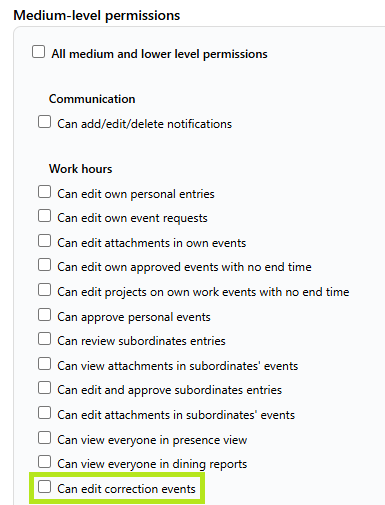The image size is (385, 505).
Task: Click the All medium and lower level permissions label
Action: point(159,54)
